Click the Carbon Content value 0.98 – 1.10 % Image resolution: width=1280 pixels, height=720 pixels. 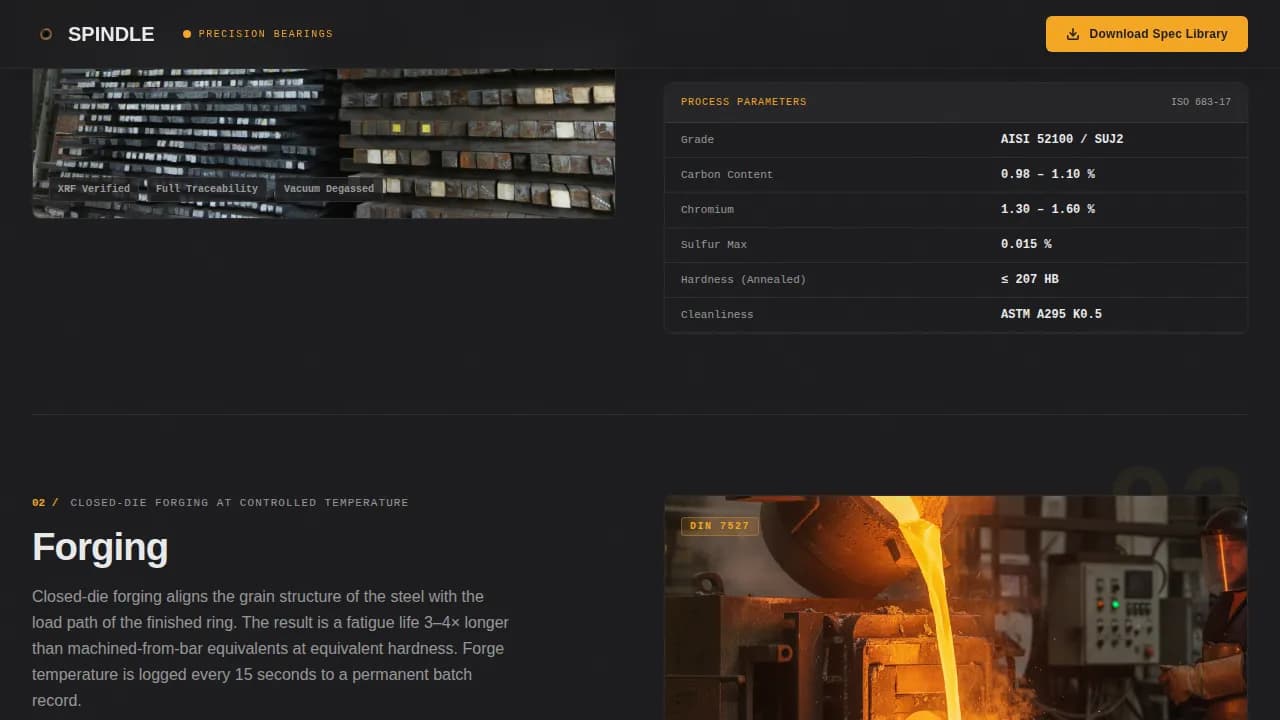tap(1049, 174)
